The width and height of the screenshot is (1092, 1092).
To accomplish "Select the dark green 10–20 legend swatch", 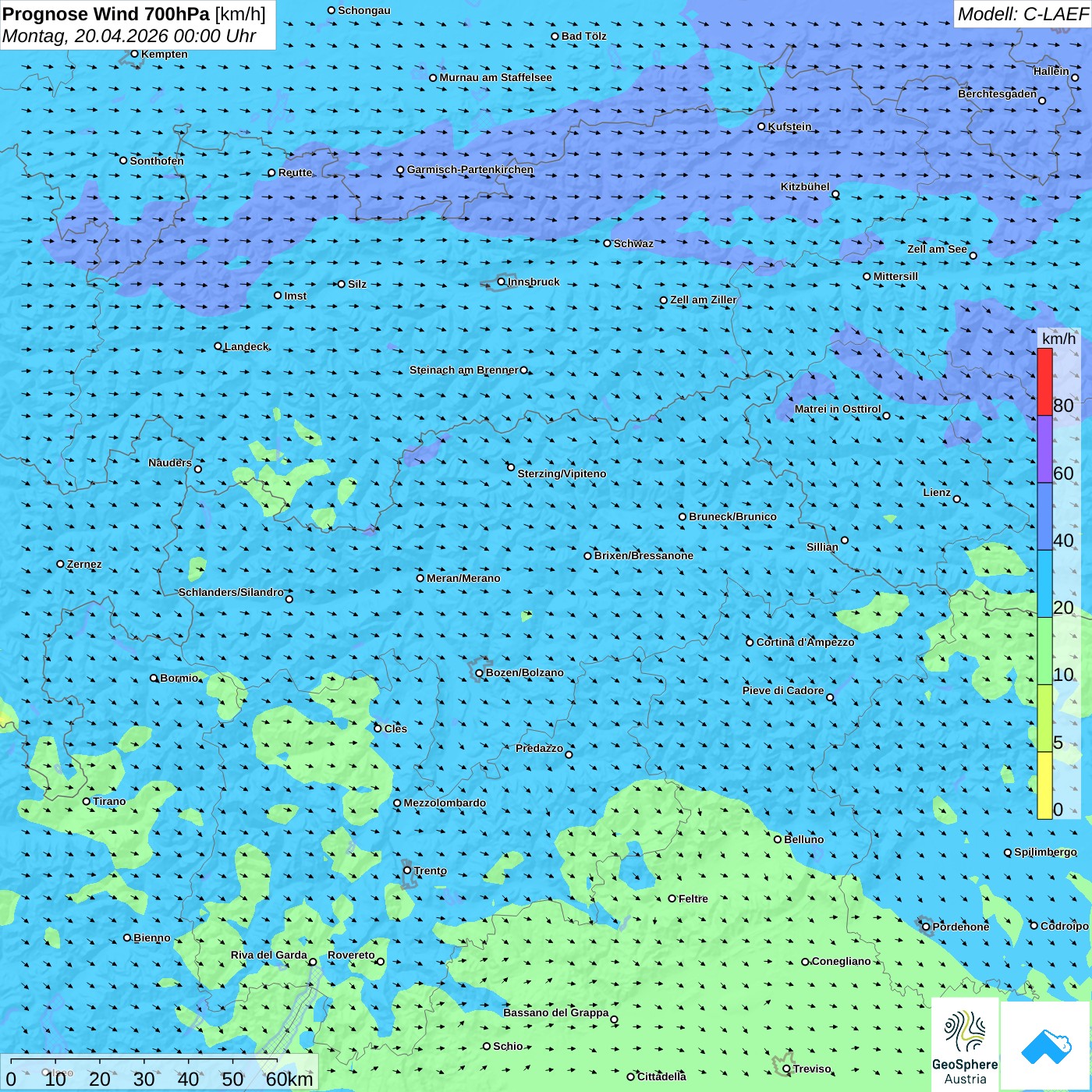I will point(1044,651).
